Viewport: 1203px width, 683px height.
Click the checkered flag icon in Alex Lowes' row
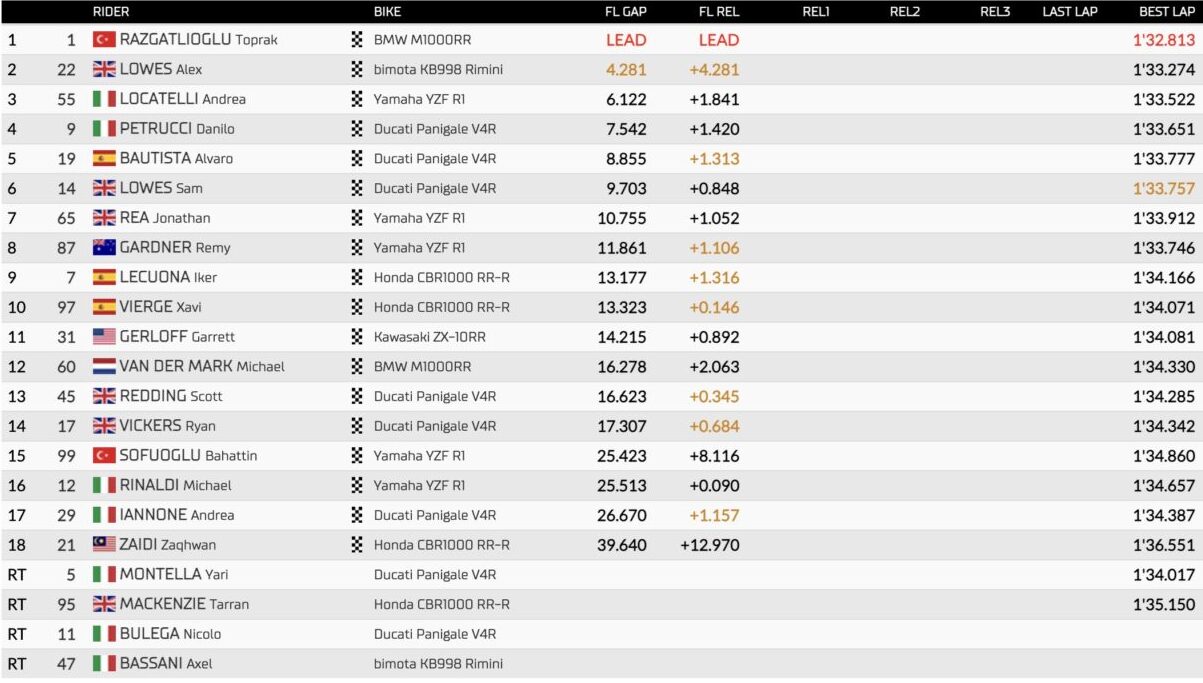pyautogui.click(x=357, y=70)
